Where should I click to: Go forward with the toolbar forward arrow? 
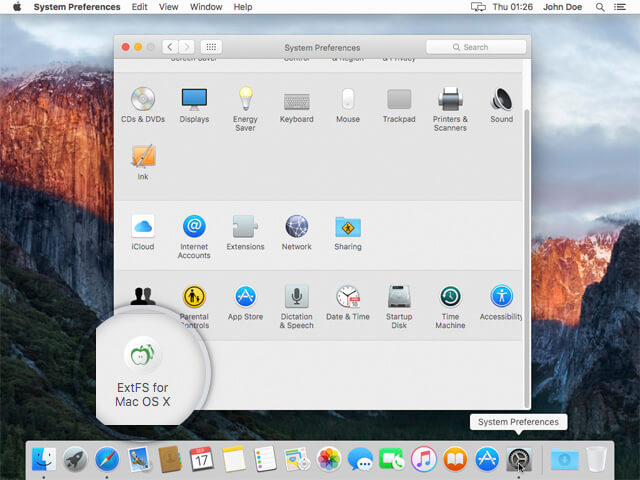(x=187, y=47)
